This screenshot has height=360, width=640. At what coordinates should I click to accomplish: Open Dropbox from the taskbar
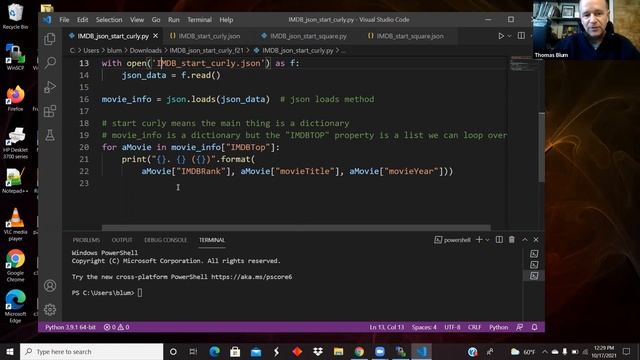[318, 351]
